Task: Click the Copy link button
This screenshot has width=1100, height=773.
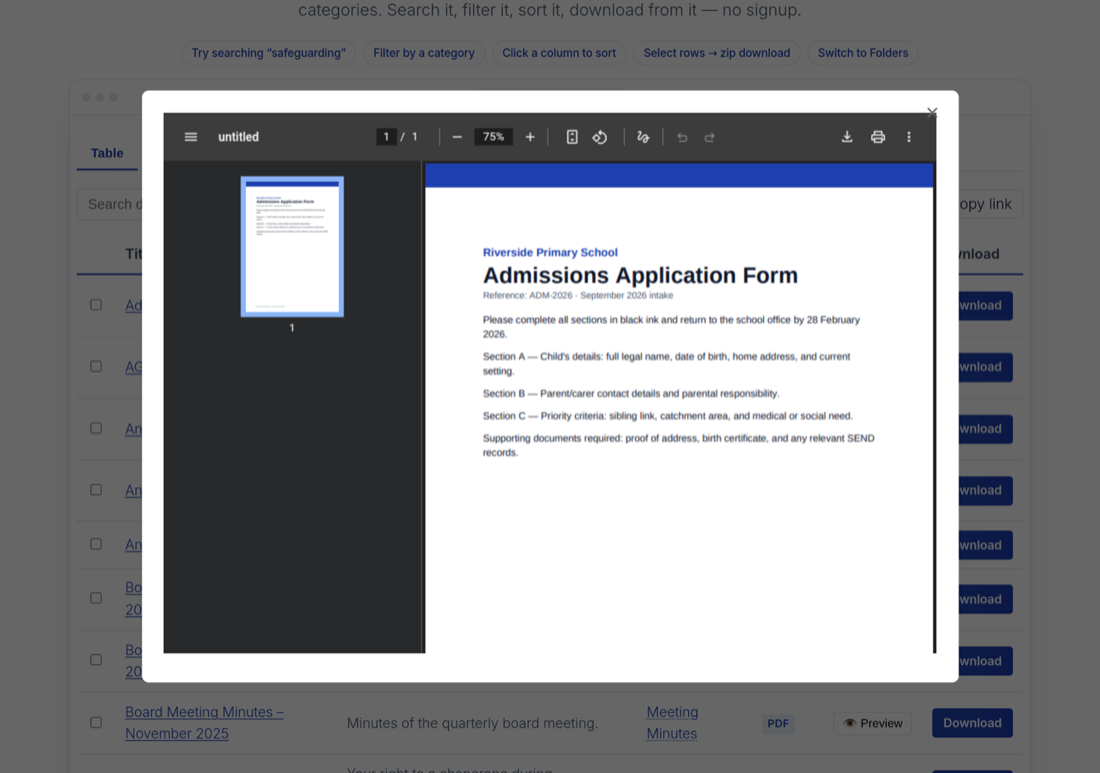Action: point(991,204)
